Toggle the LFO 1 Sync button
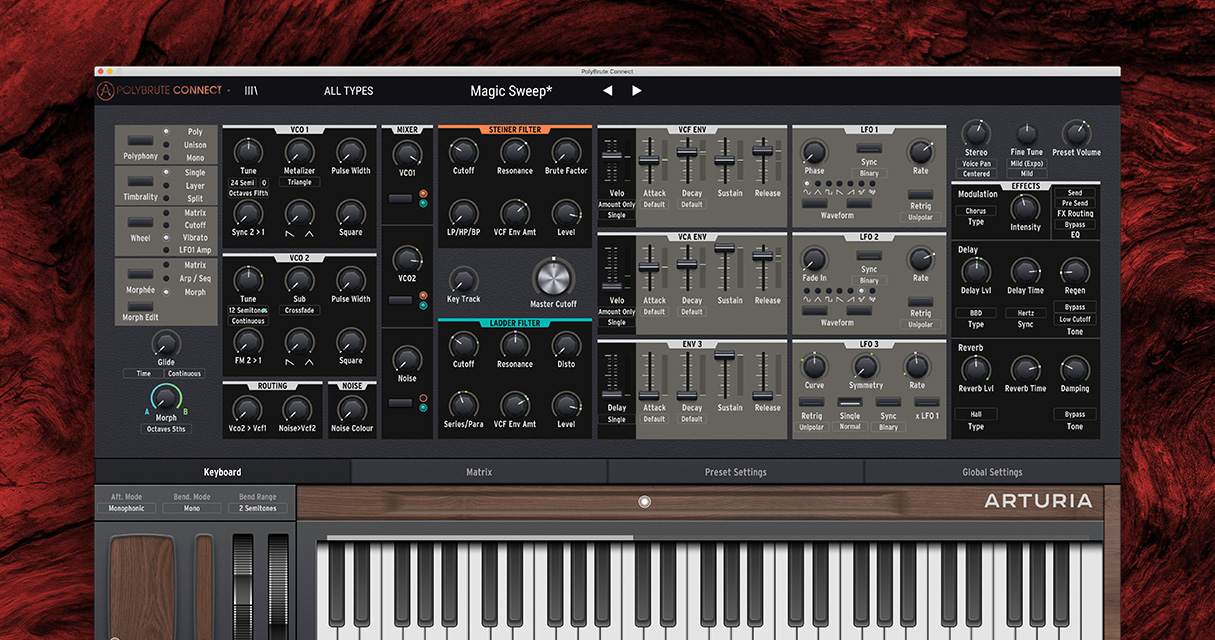 [869, 149]
